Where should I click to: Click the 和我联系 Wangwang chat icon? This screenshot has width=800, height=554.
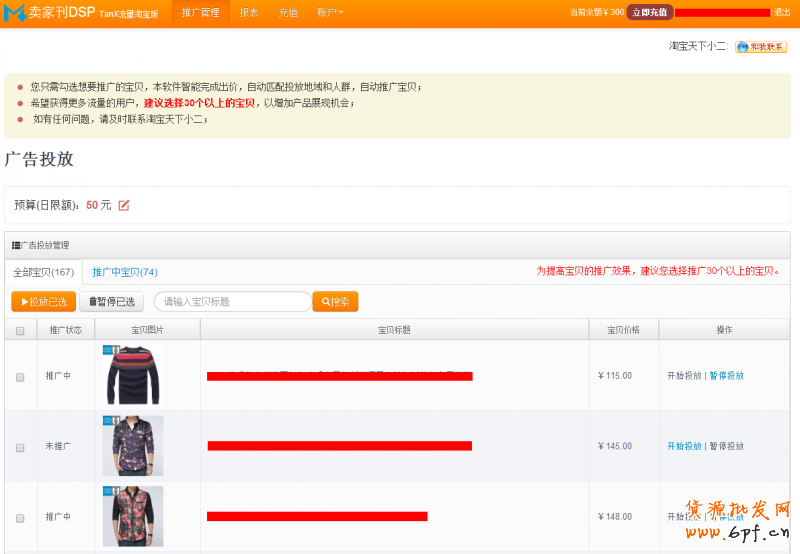point(760,47)
